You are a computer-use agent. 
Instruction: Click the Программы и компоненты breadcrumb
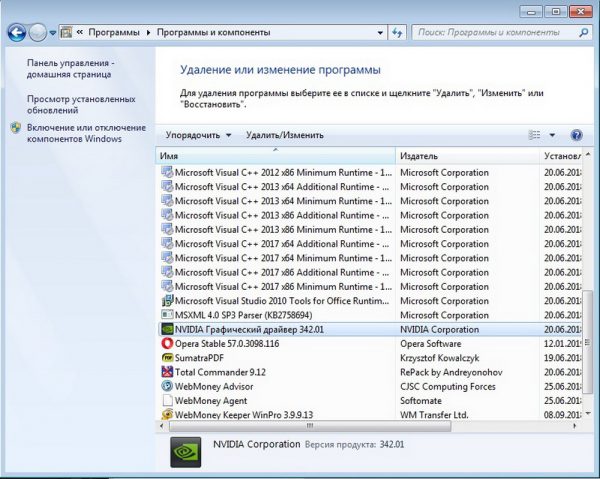click(214, 33)
